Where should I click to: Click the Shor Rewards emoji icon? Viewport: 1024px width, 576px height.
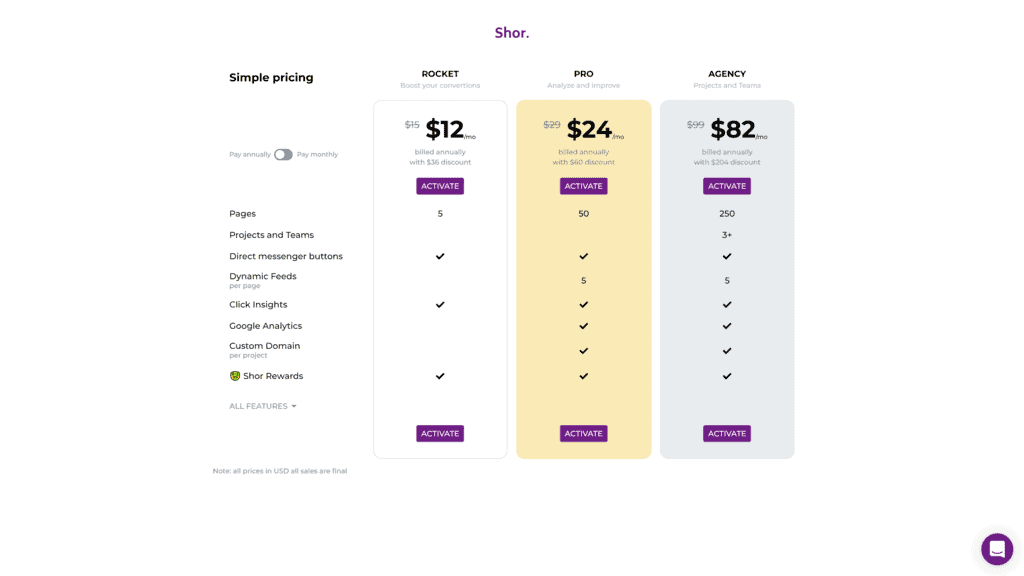(x=234, y=376)
